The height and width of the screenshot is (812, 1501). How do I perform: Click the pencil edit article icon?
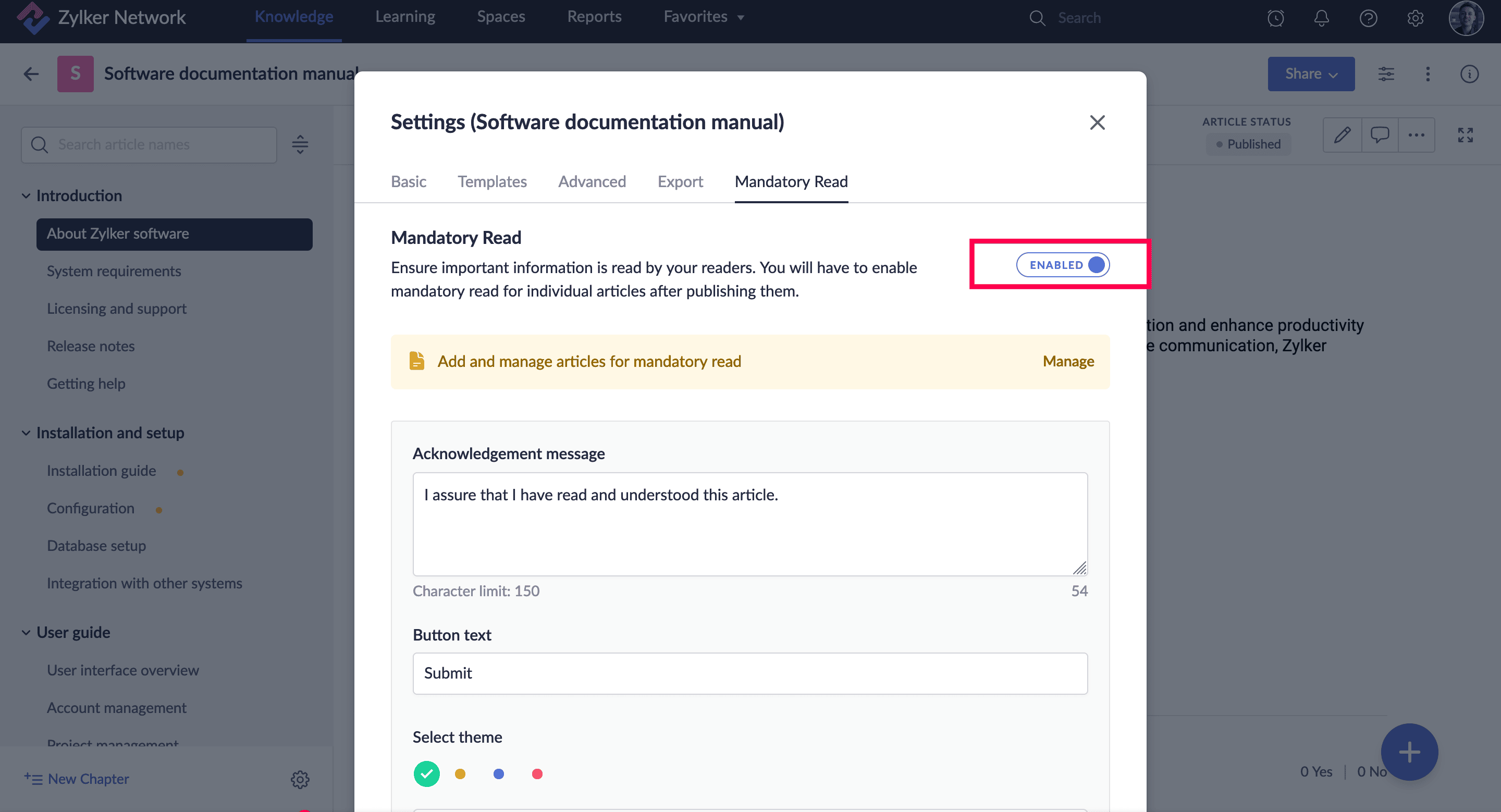pos(1342,135)
